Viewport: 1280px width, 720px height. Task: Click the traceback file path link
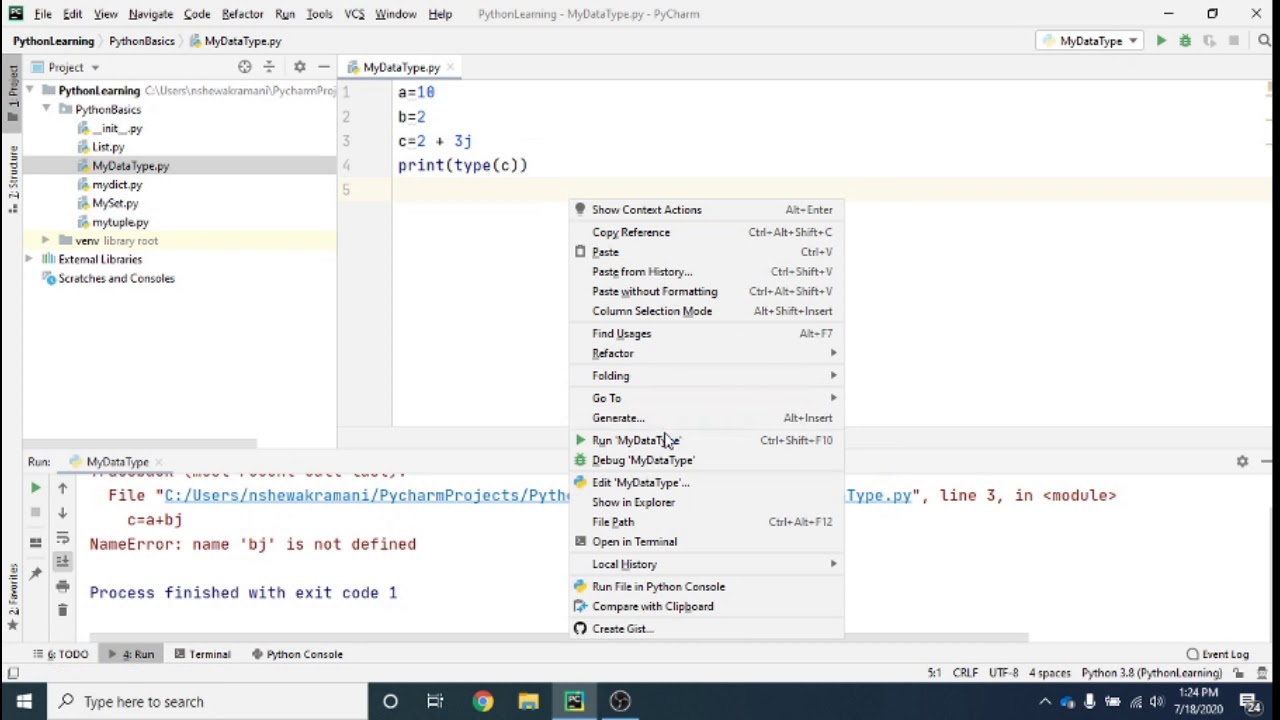pos(539,495)
